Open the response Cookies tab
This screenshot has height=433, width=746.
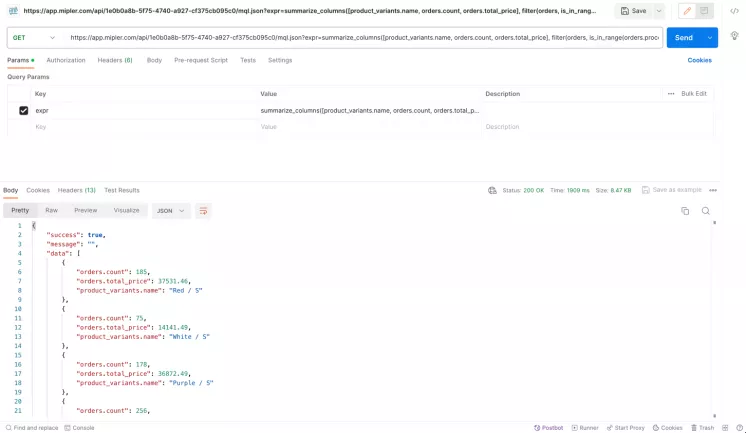point(38,190)
